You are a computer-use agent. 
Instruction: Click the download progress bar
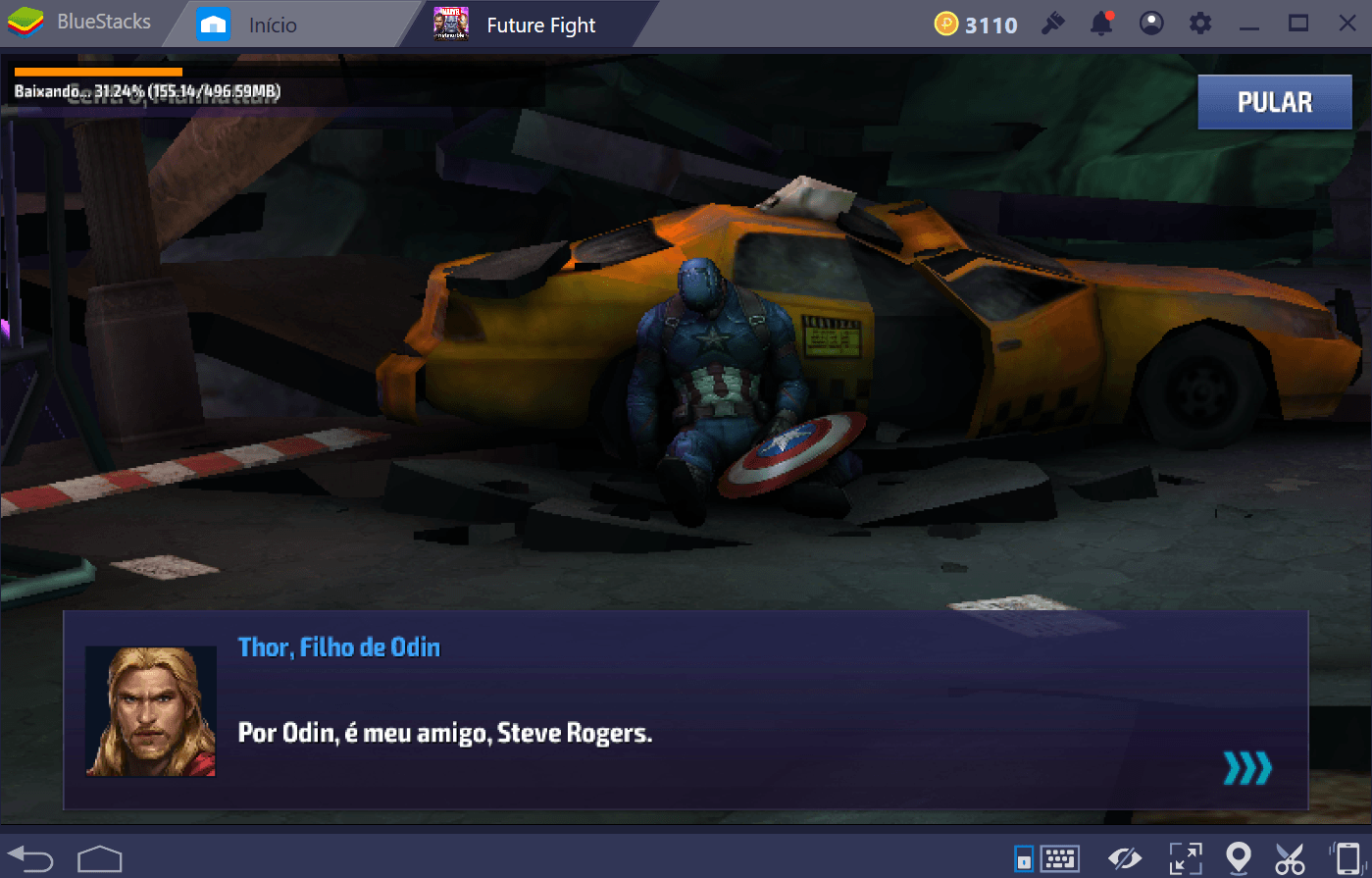(x=98, y=72)
